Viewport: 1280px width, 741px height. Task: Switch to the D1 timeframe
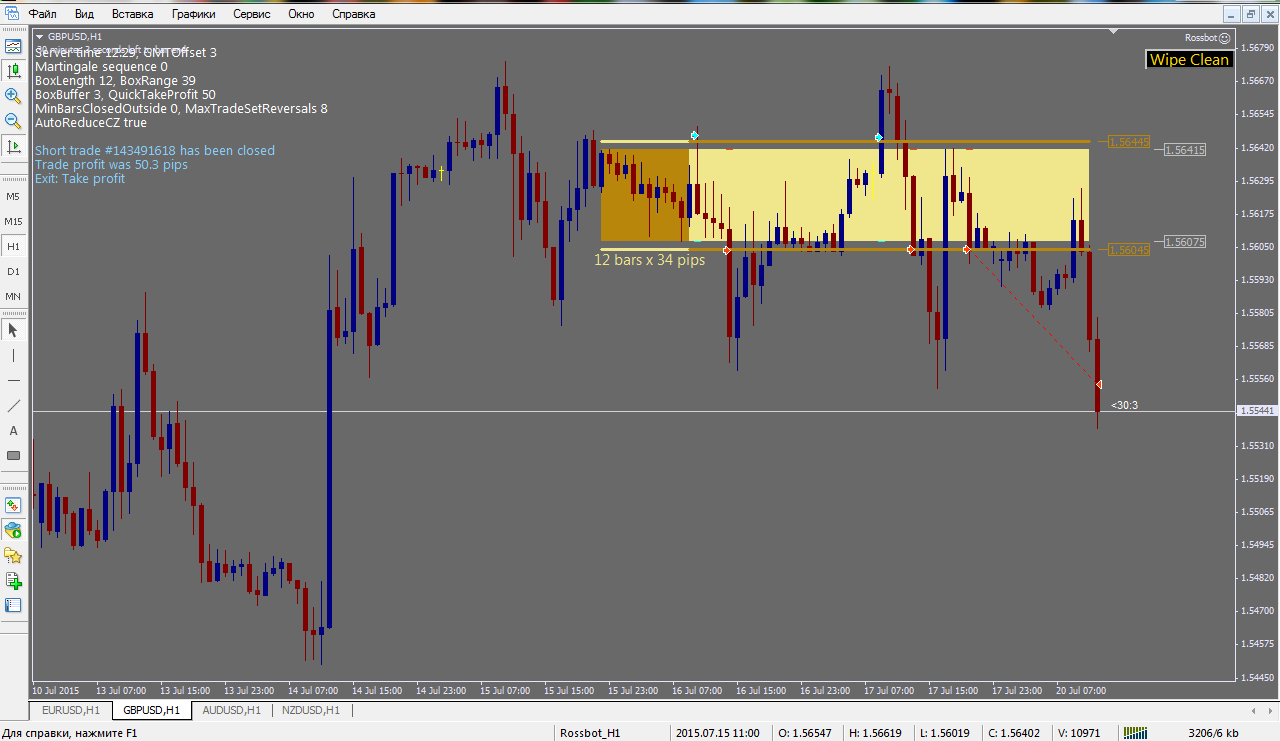[x=13, y=271]
